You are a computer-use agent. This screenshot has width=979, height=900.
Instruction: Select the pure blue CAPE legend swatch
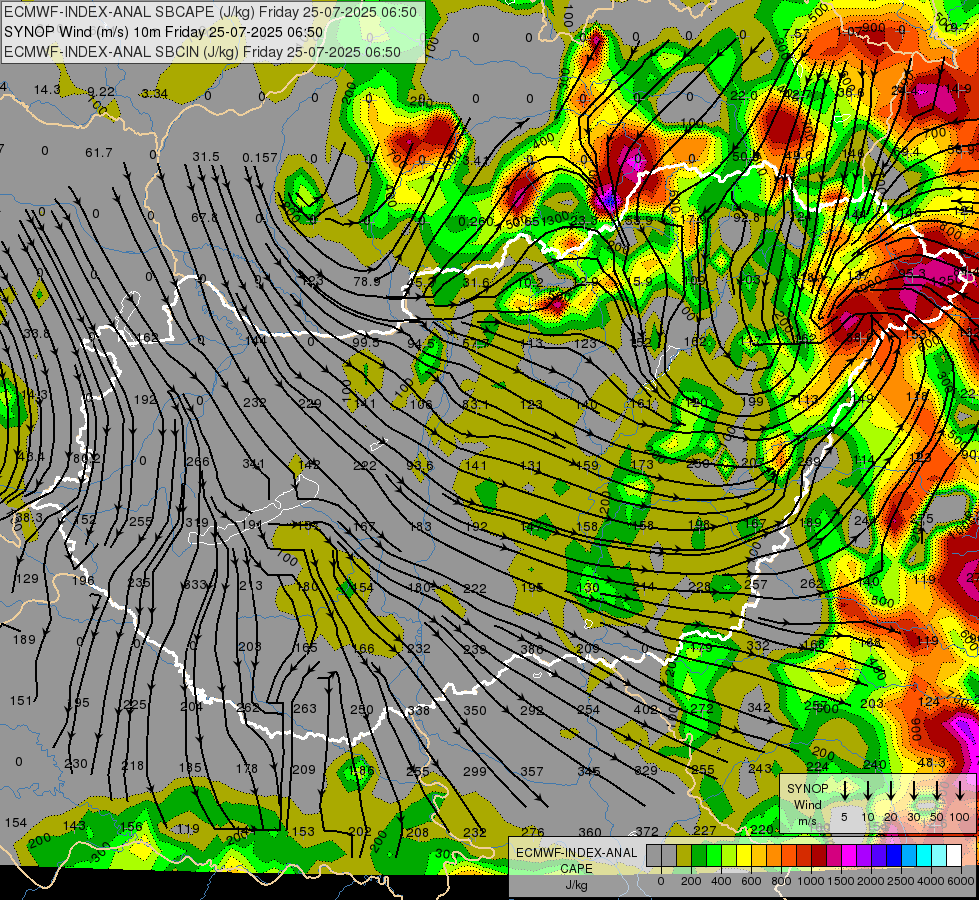[x=893, y=855]
